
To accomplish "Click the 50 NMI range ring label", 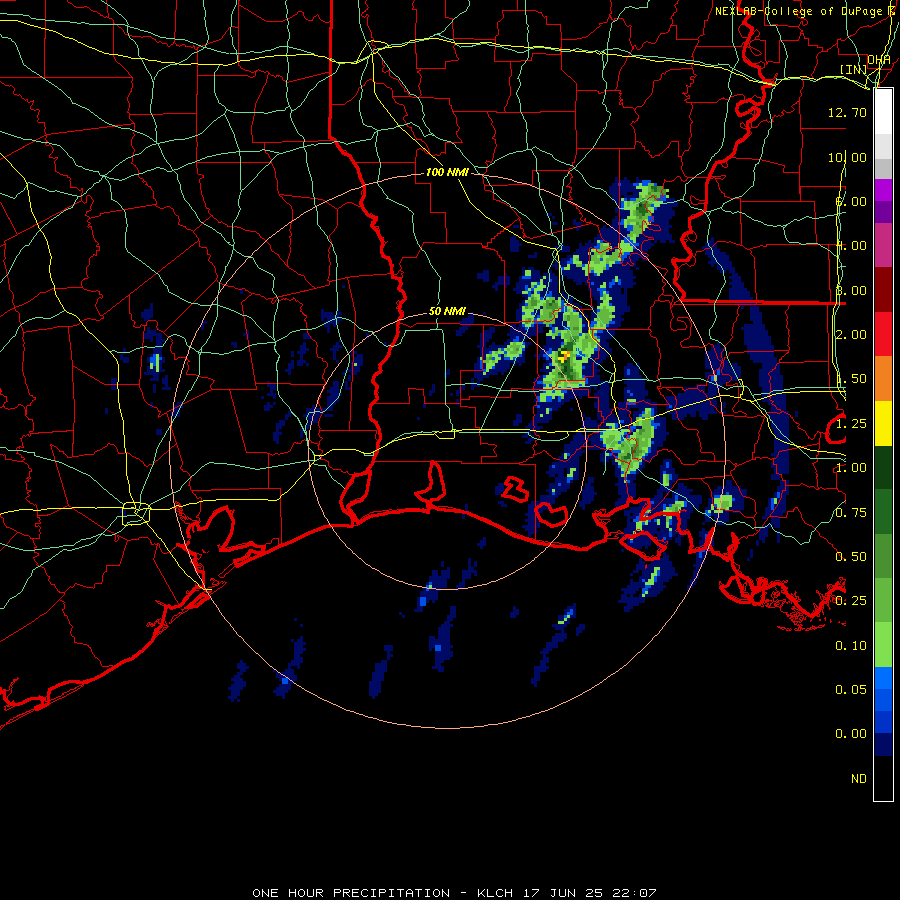I will pos(447,311).
